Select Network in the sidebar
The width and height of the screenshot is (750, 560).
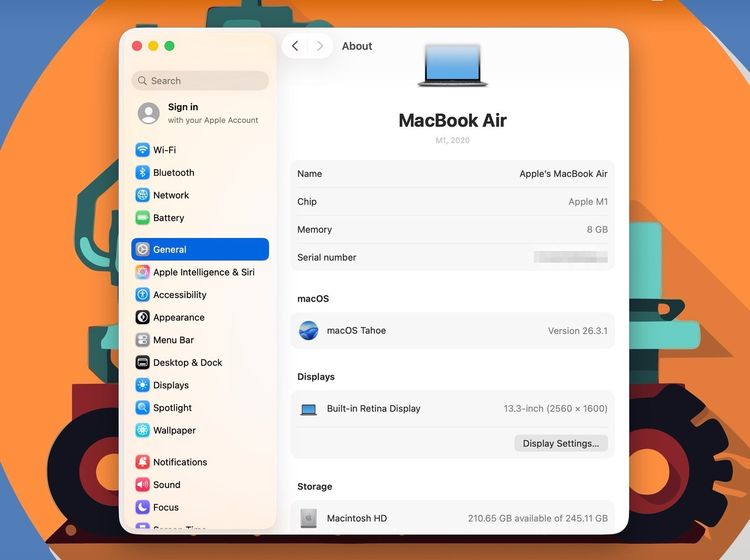(200, 195)
